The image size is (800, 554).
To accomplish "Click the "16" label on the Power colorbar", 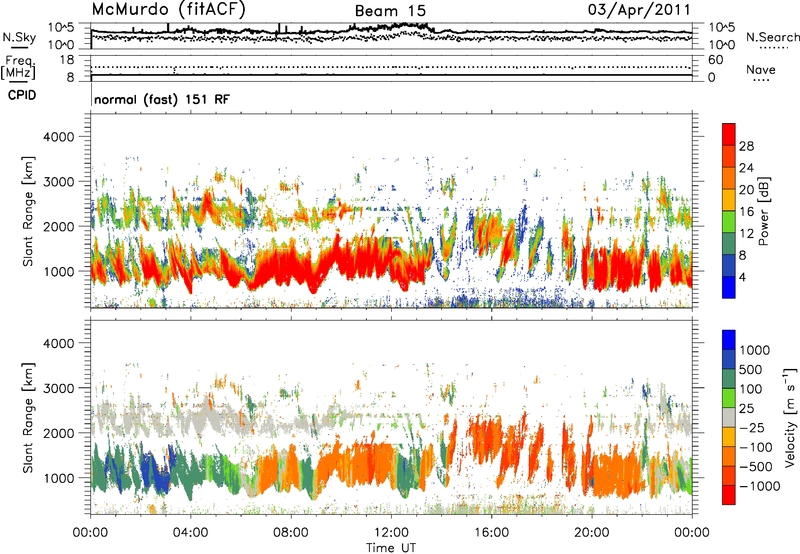I will [x=746, y=212].
